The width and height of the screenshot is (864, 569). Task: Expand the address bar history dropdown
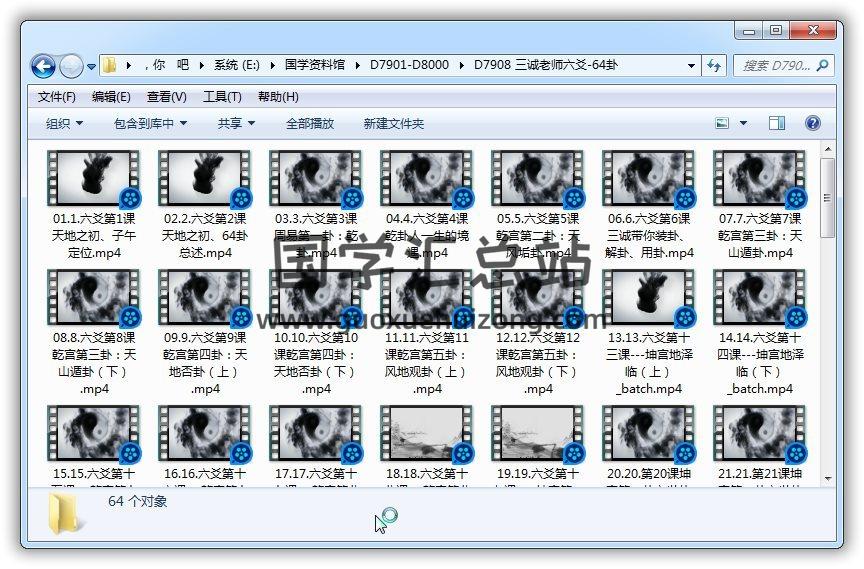click(691, 66)
